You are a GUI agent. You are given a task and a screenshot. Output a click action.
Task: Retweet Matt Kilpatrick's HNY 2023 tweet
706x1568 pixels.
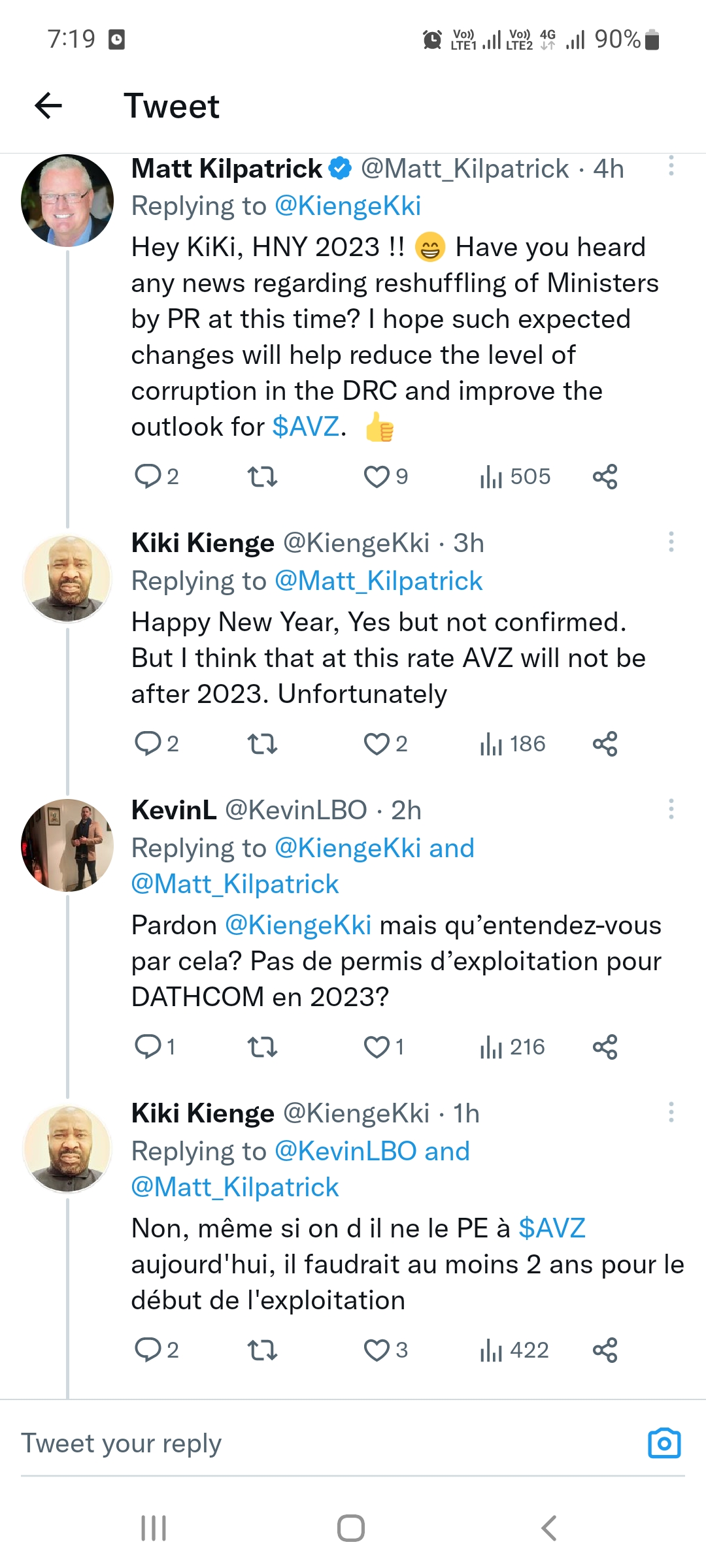click(x=263, y=477)
